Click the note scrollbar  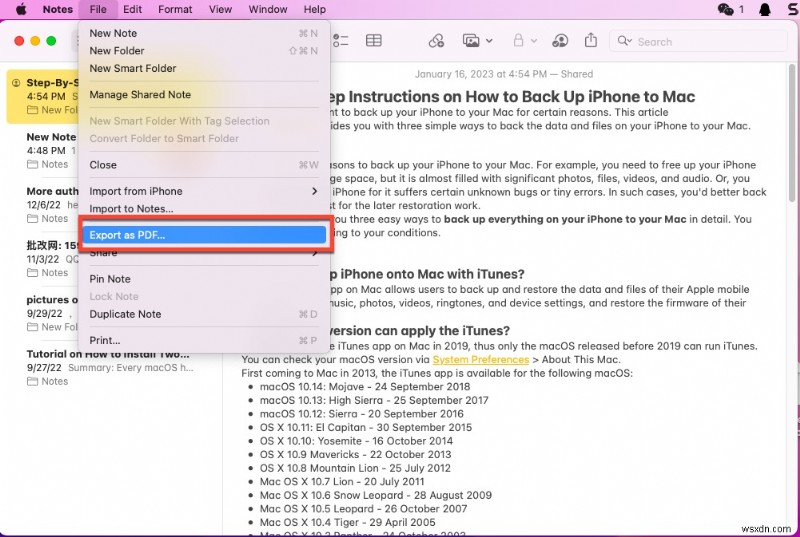(791, 134)
